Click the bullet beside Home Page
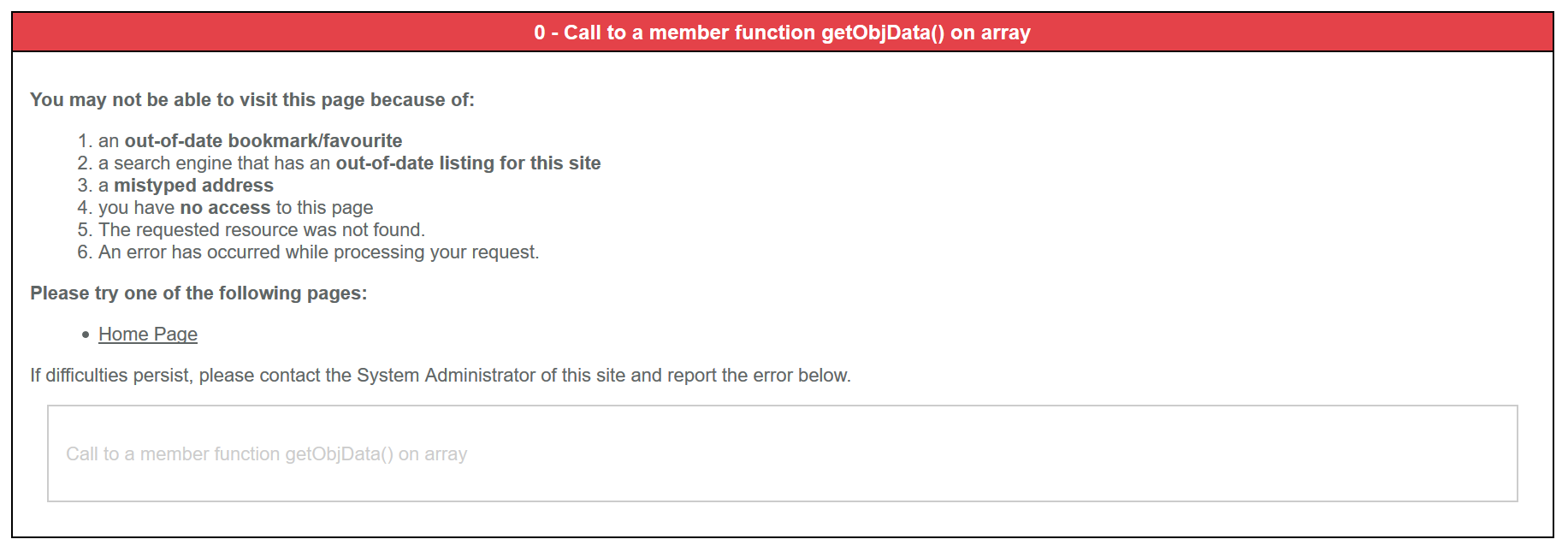The width and height of the screenshot is (1568, 557). point(86,335)
